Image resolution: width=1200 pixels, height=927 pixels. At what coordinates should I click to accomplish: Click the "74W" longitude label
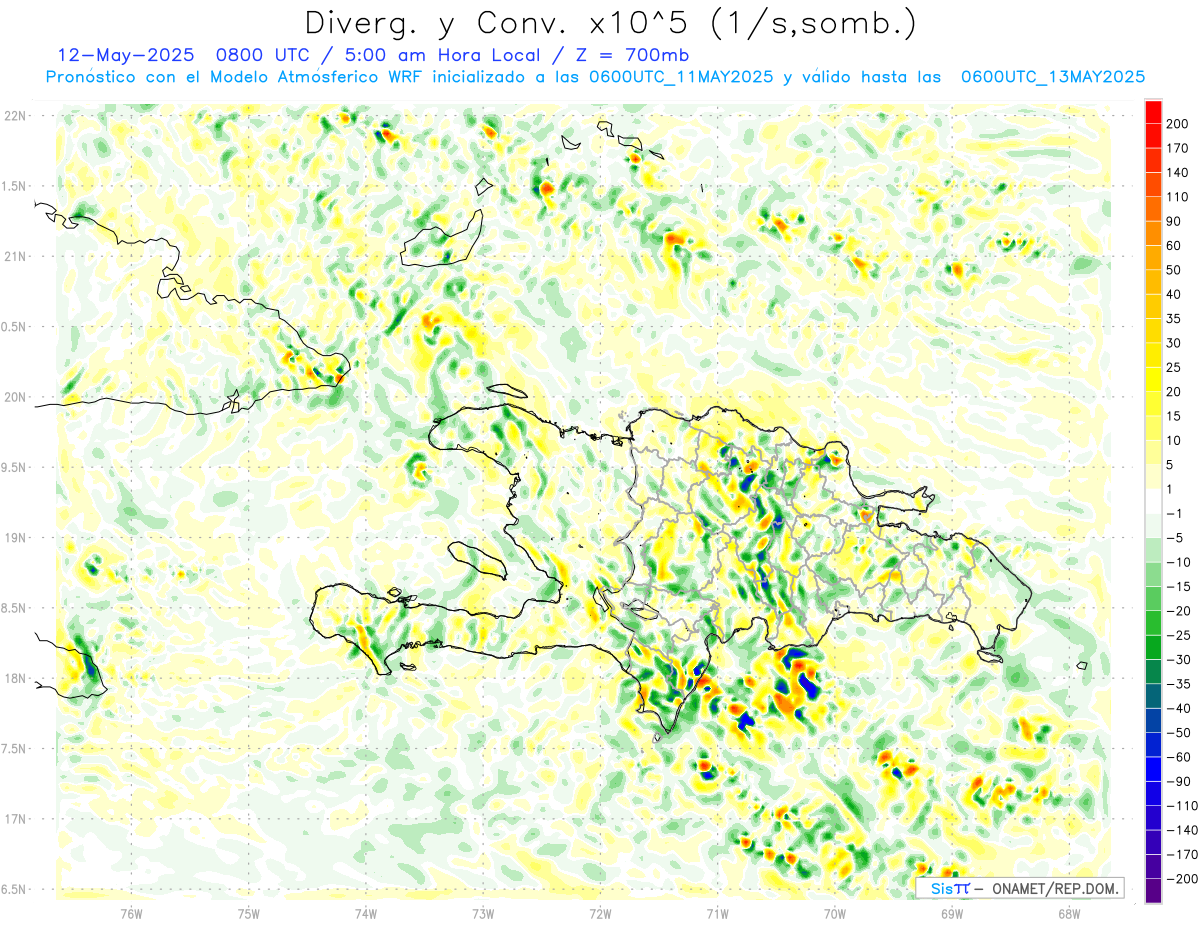pyautogui.click(x=365, y=912)
